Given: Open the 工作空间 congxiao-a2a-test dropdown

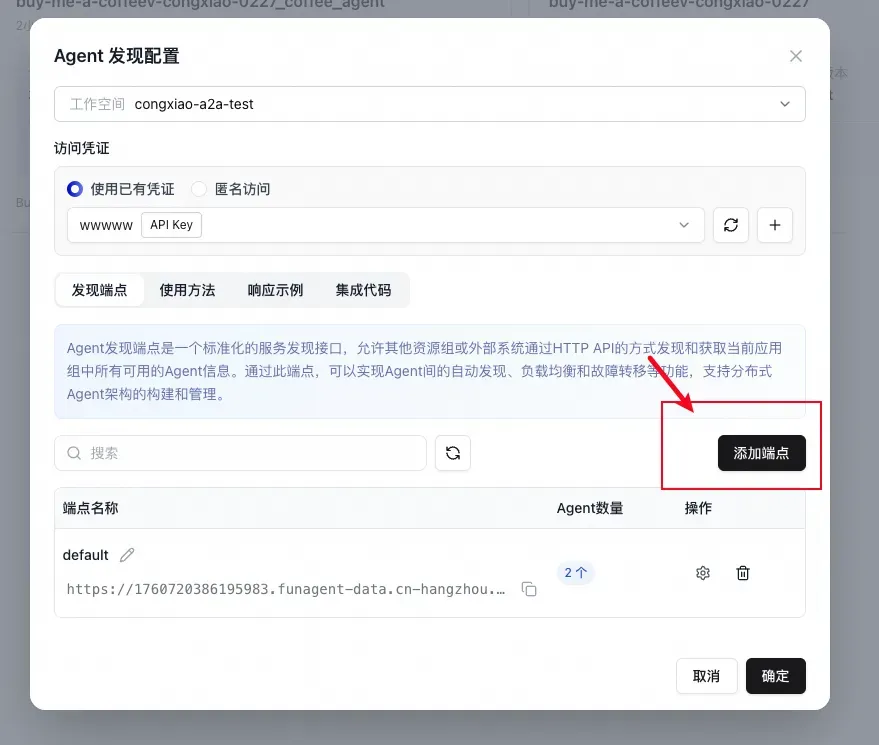Looking at the screenshot, I should (x=429, y=104).
